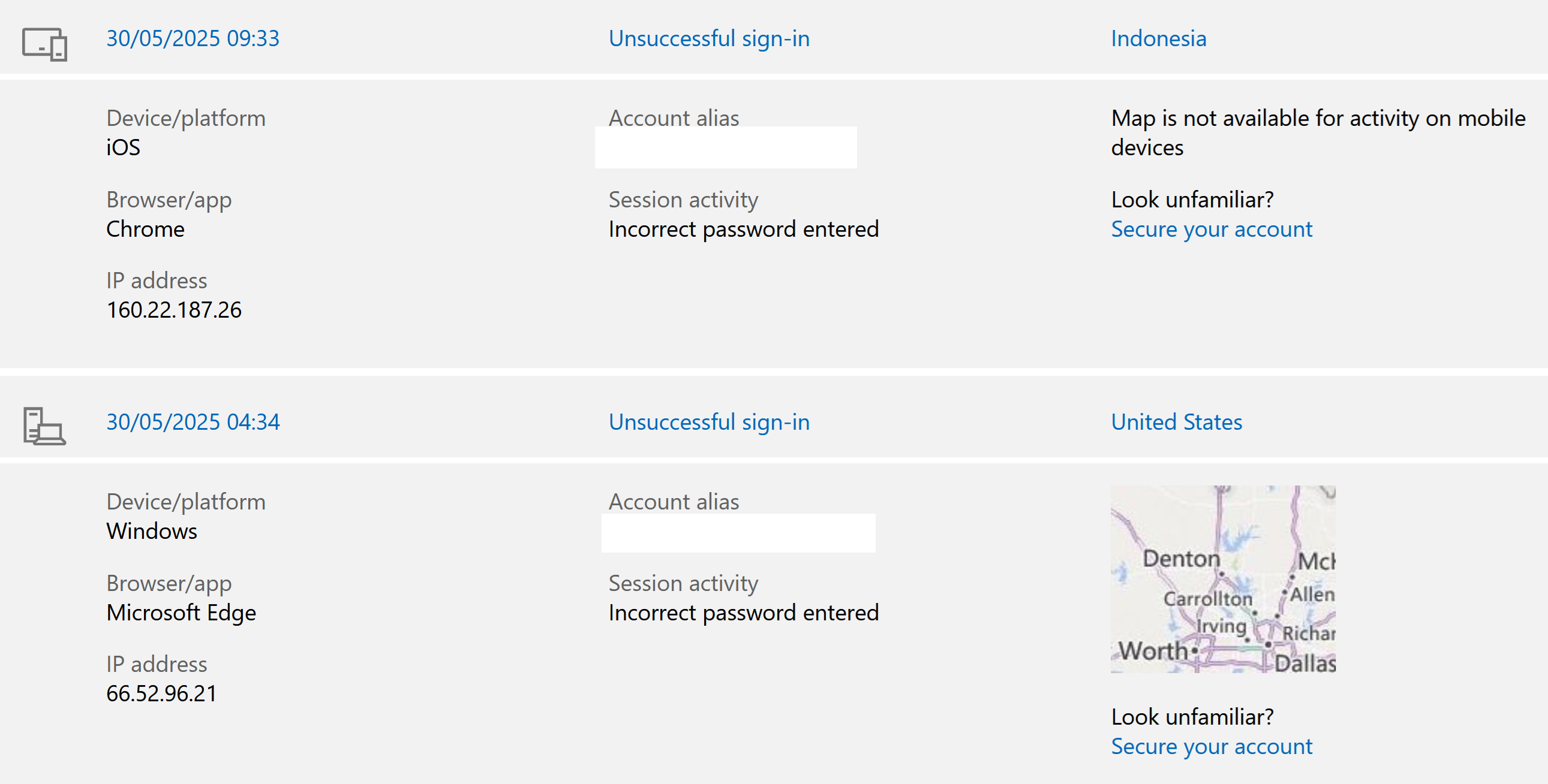Viewport: 1548px width, 784px height.
Task: Click the desktop computer icon for United States sign-in
Action: tap(44, 426)
